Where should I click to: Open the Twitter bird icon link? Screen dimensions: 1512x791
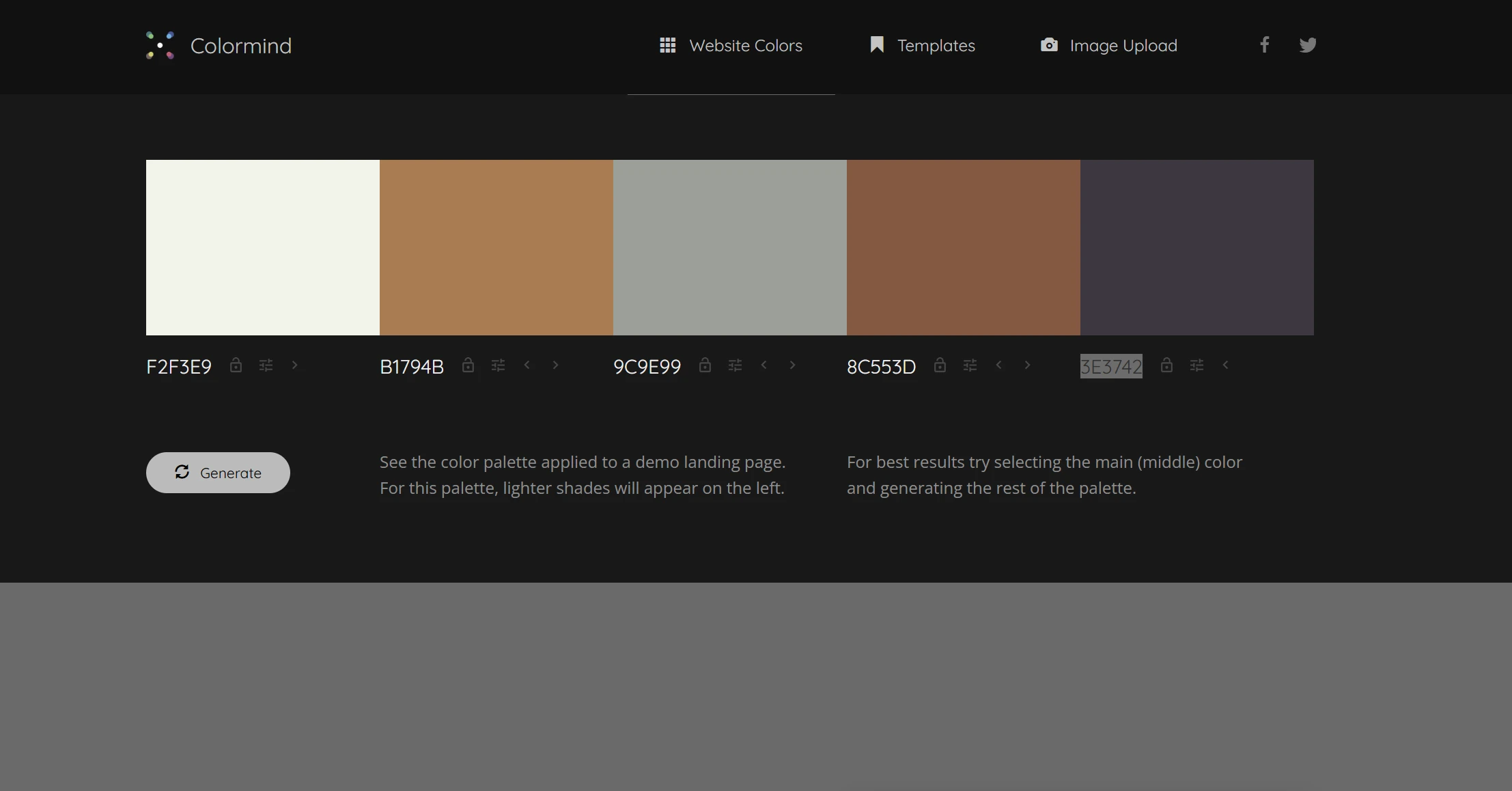1307,45
